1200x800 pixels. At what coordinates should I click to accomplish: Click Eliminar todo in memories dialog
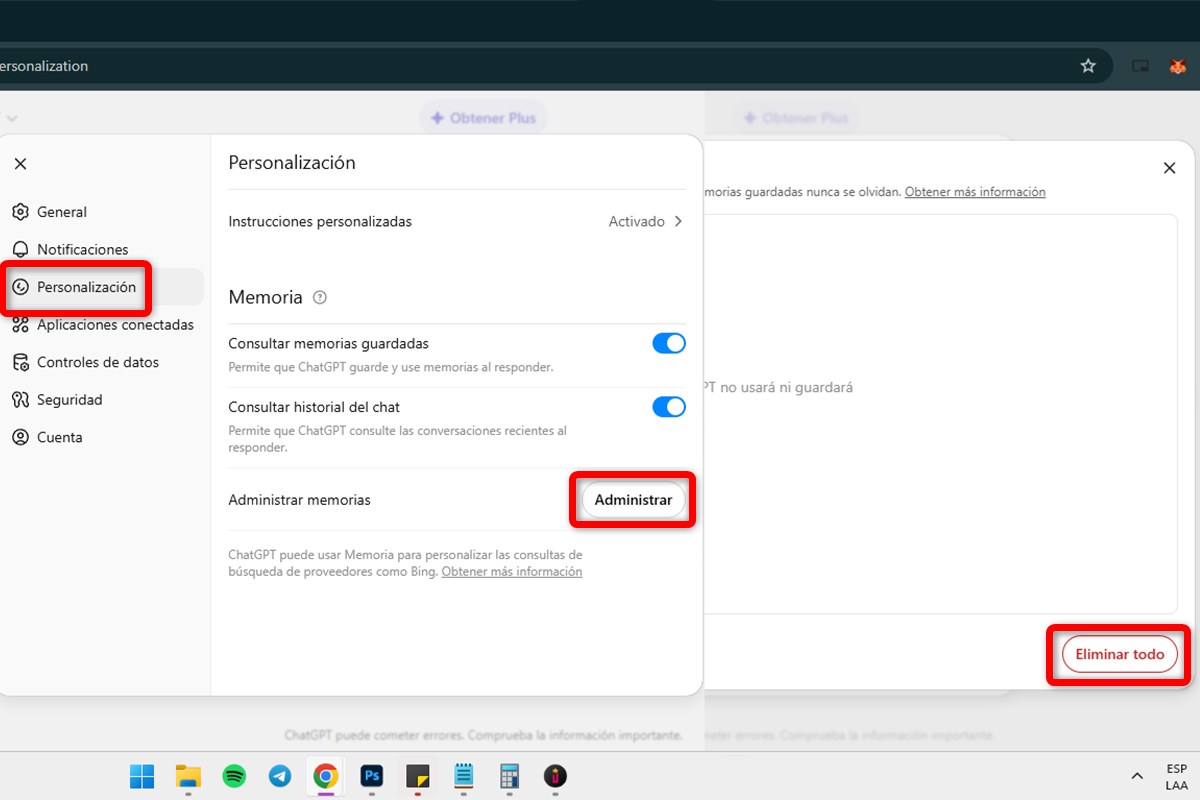pos(1120,654)
